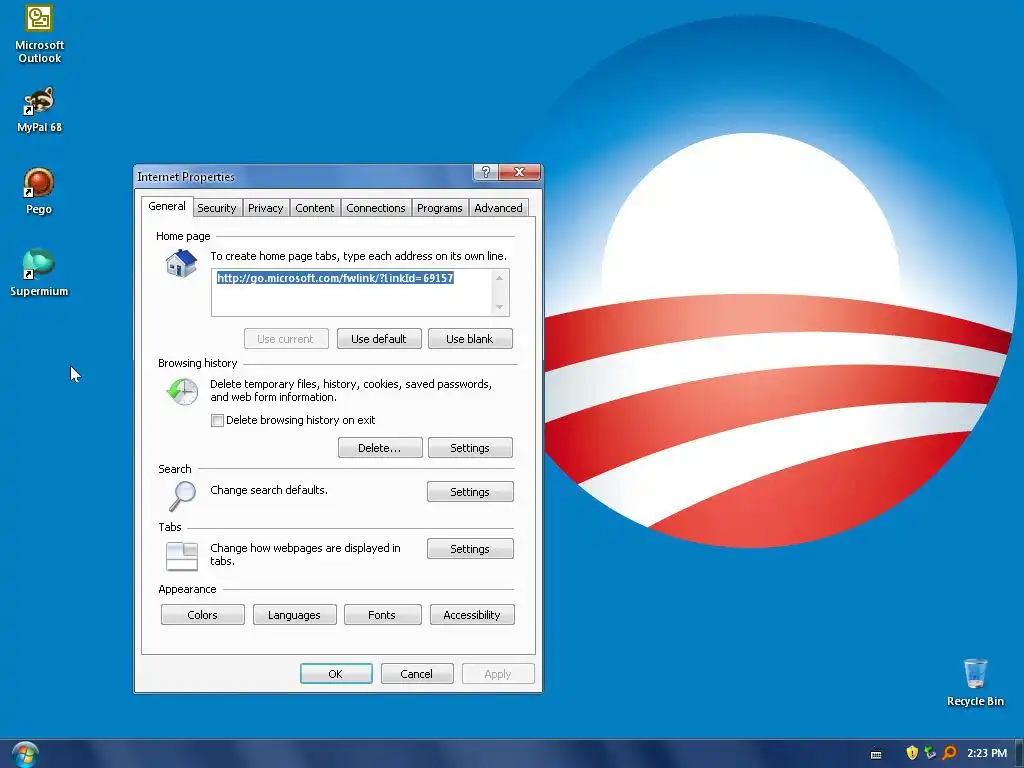Click the Apply button
The image size is (1024, 768).
pos(498,673)
